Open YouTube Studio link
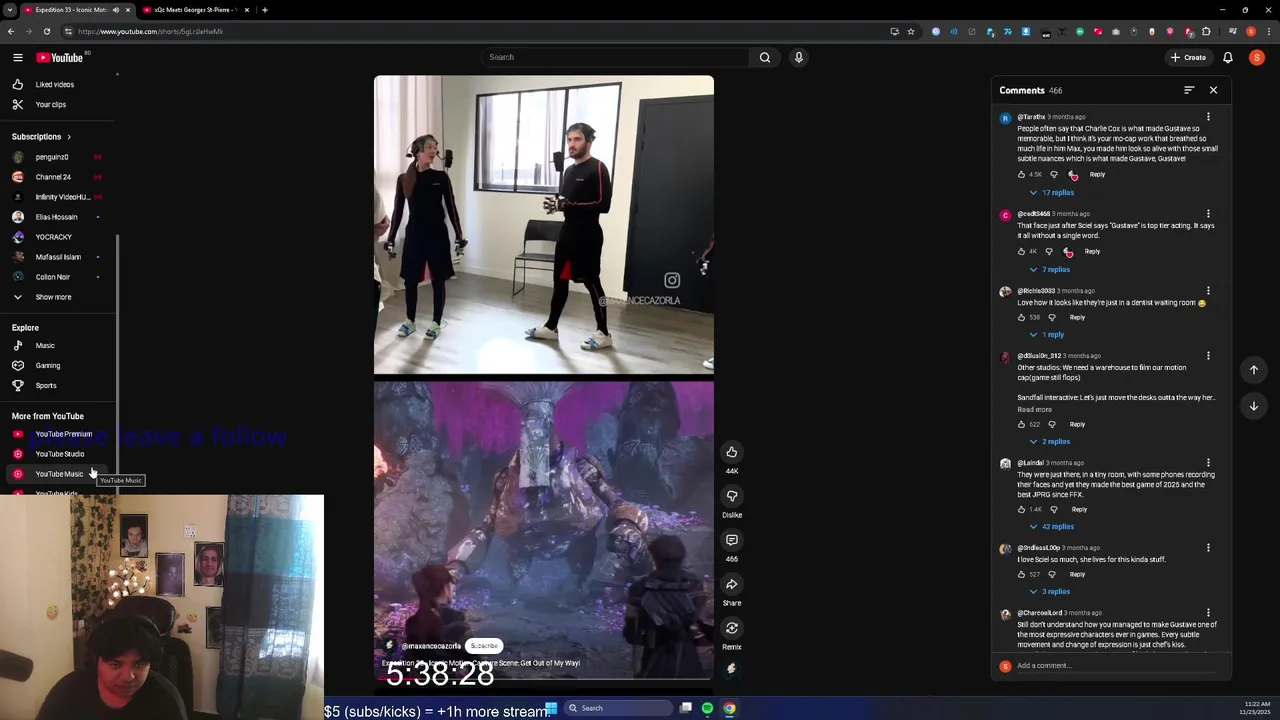The width and height of the screenshot is (1280, 720). point(58,454)
